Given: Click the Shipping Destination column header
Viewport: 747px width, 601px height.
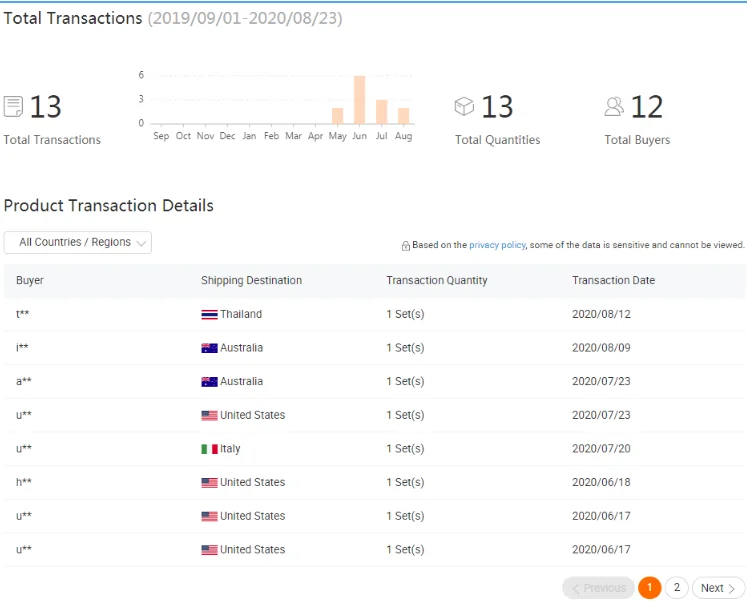Looking at the screenshot, I should tap(251, 280).
